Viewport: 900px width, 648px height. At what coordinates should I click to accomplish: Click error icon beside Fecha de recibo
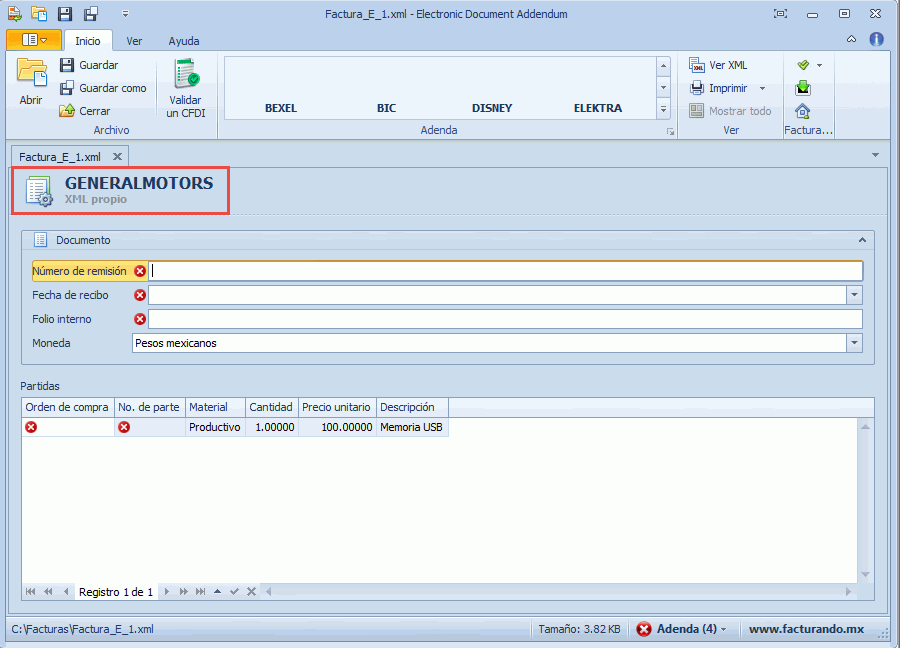(140, 295)
